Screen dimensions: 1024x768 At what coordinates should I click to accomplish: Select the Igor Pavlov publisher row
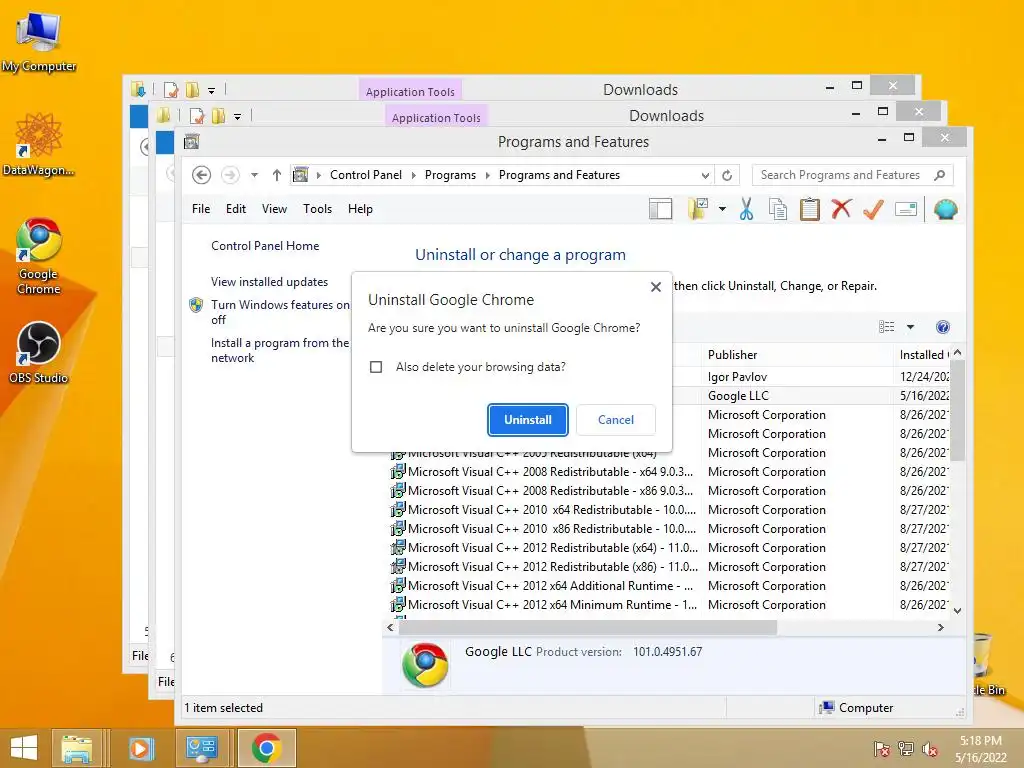click(737, 377)
